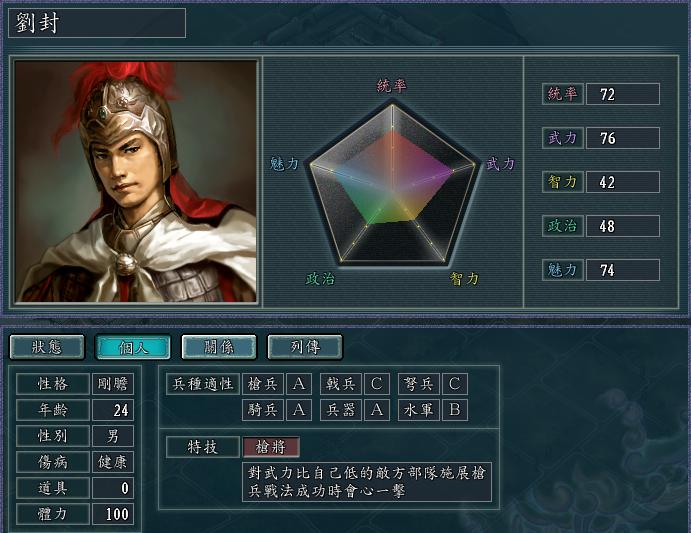Click the 騎兵 troop type label

(263, 410)
